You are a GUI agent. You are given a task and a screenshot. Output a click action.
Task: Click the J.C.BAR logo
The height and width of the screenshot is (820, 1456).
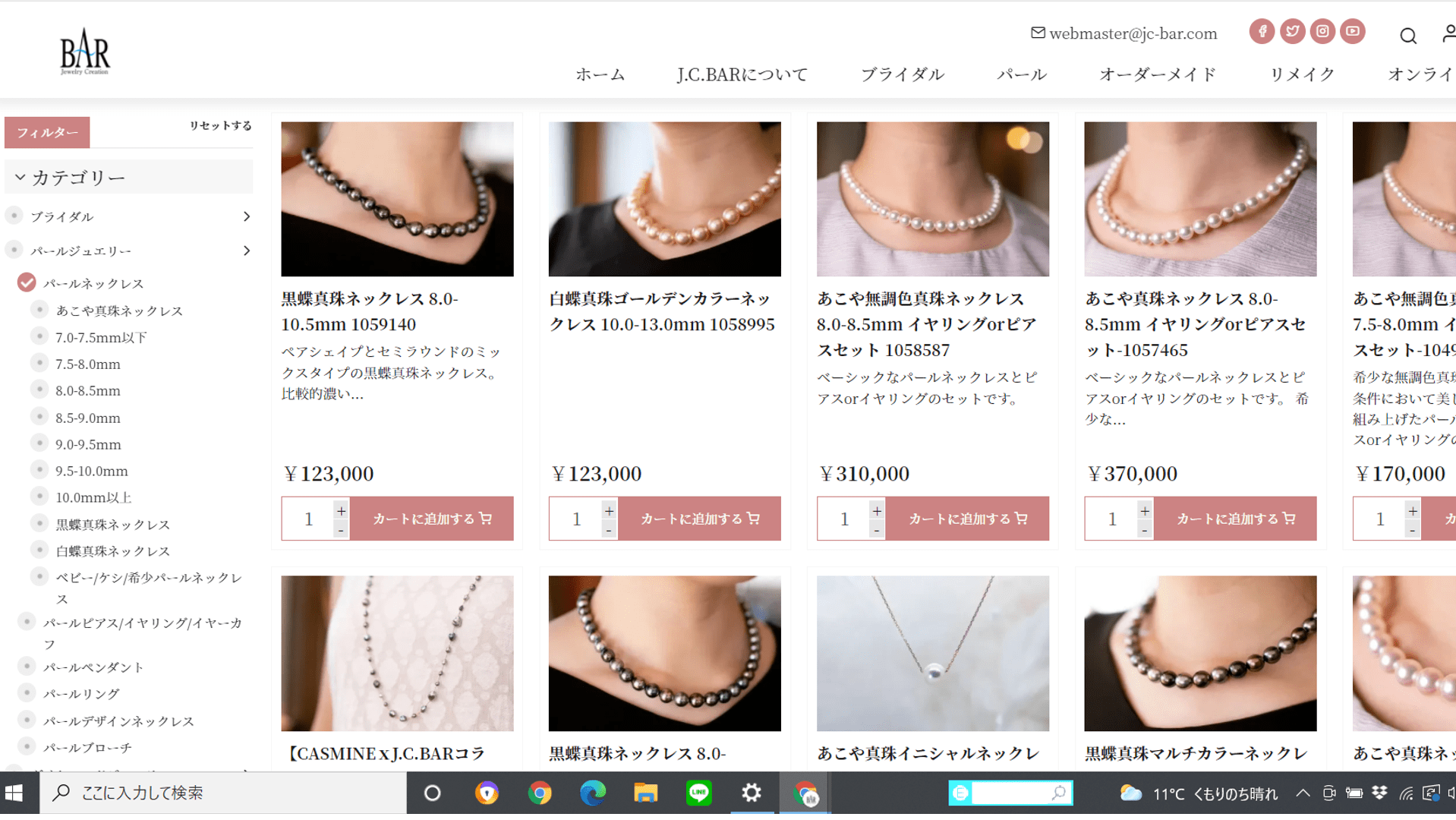point(85,52)
